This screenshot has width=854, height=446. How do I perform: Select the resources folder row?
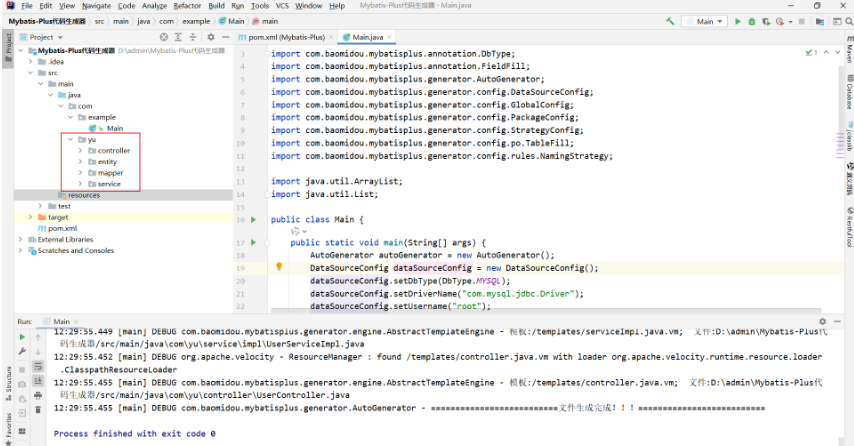coord(124,195)
